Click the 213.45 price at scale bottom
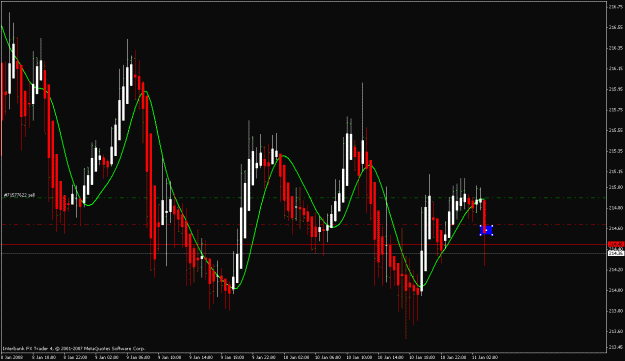 [616, 347]
